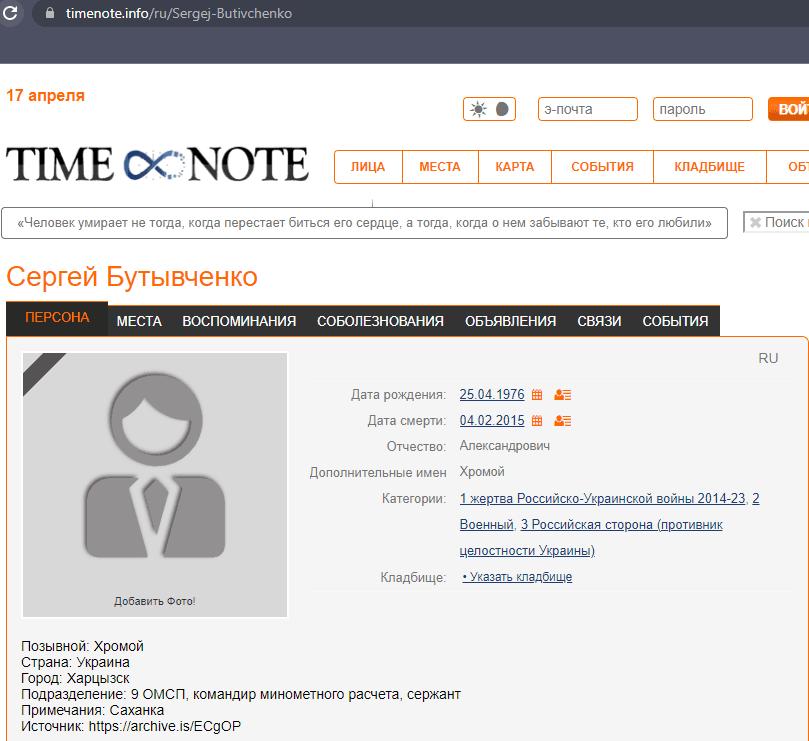This screenshot has width=809, height=741.
Task: Click persons list icon next to birth date
Action: [x=562, y=395]
